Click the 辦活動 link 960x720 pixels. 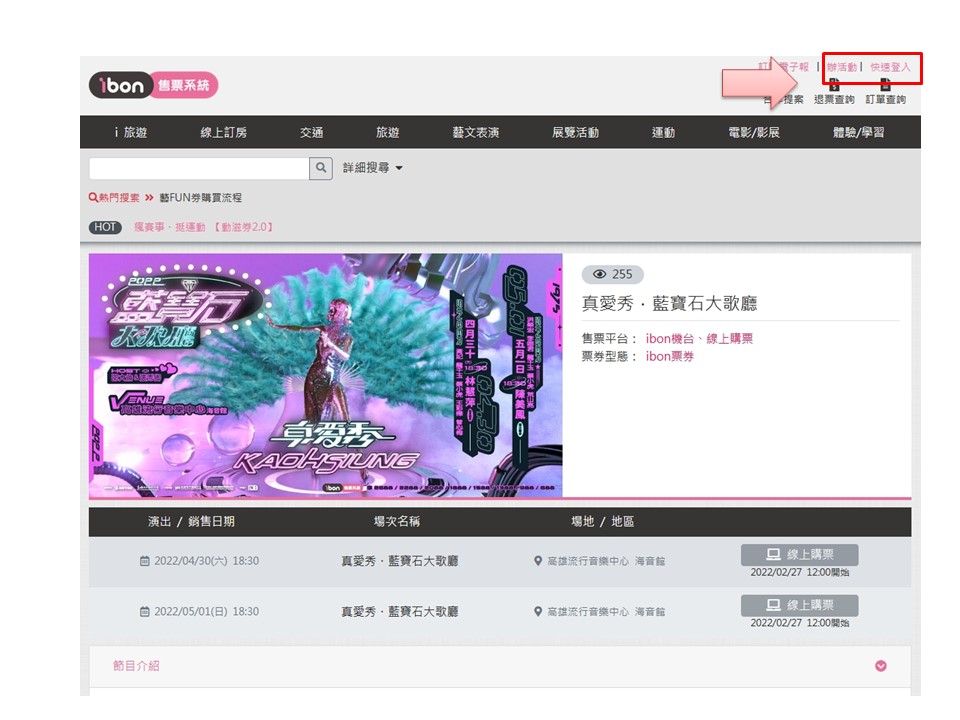[842, 67]
